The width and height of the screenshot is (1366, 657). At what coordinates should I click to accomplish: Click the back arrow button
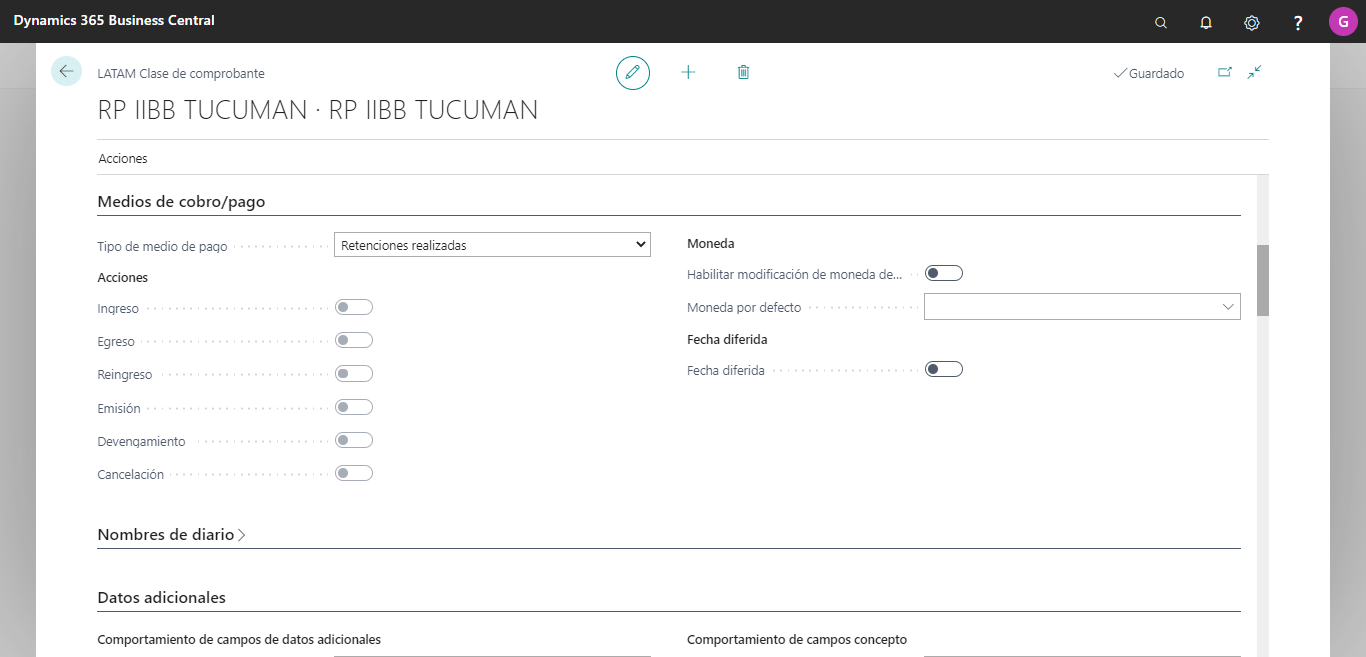66,71
